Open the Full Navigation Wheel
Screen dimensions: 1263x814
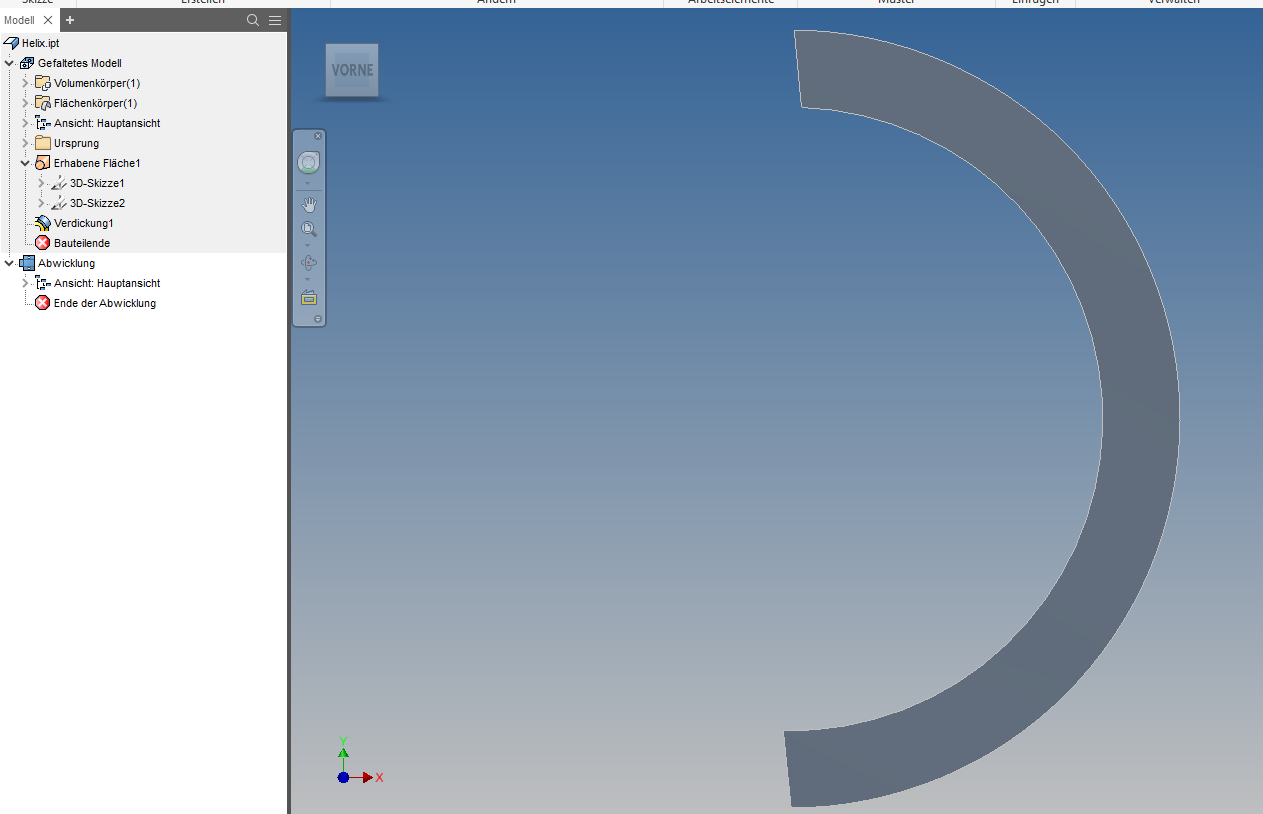pos(309,162)
